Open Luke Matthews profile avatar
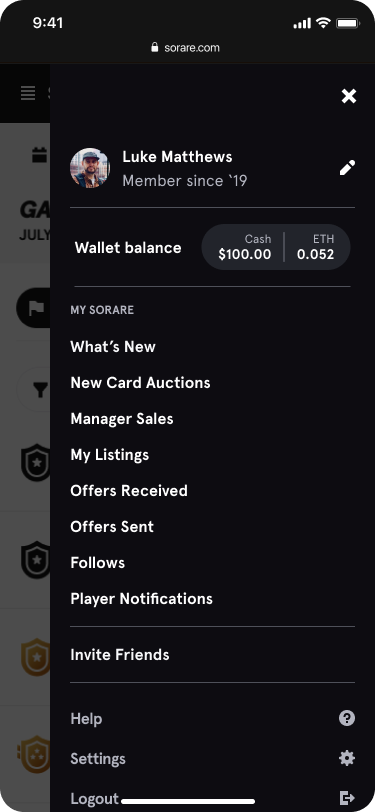375x812 pixels. pos(90,168)
